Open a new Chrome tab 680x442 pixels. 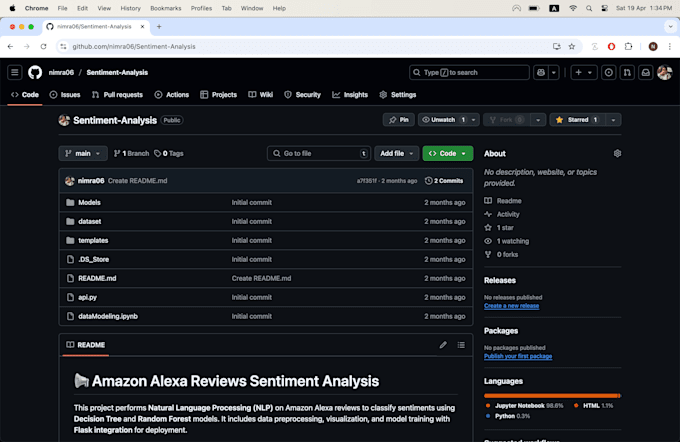[159, 26]
